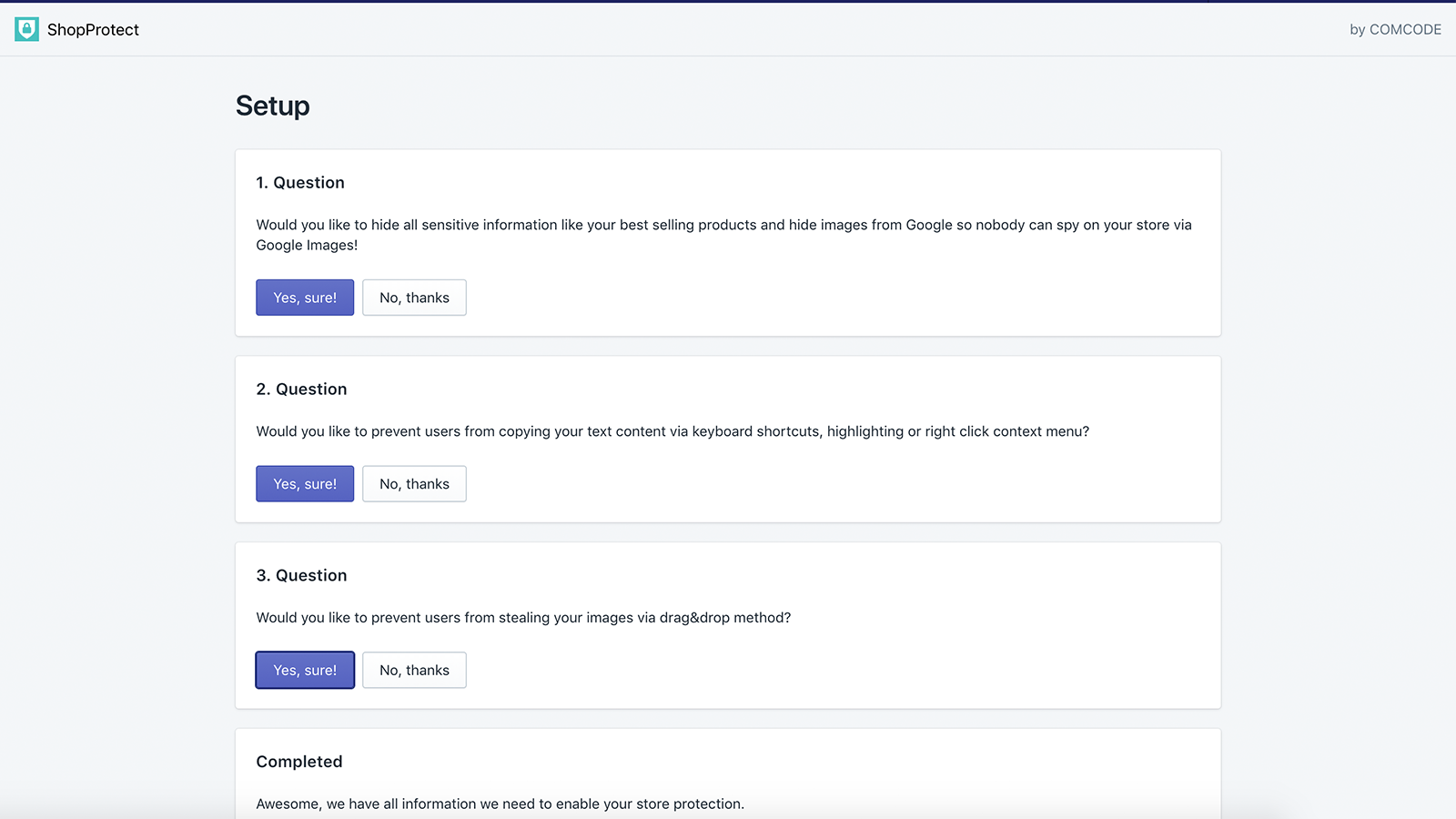Screen dimensions: 1456x819
Task: Click the "Completed" section title
Action: 298,762
